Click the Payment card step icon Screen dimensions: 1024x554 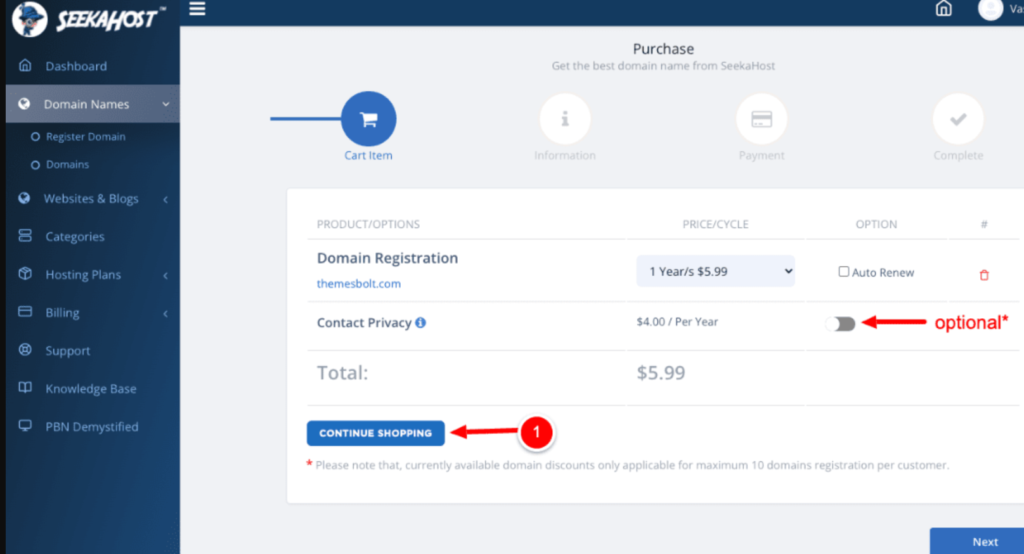(761, 119)
